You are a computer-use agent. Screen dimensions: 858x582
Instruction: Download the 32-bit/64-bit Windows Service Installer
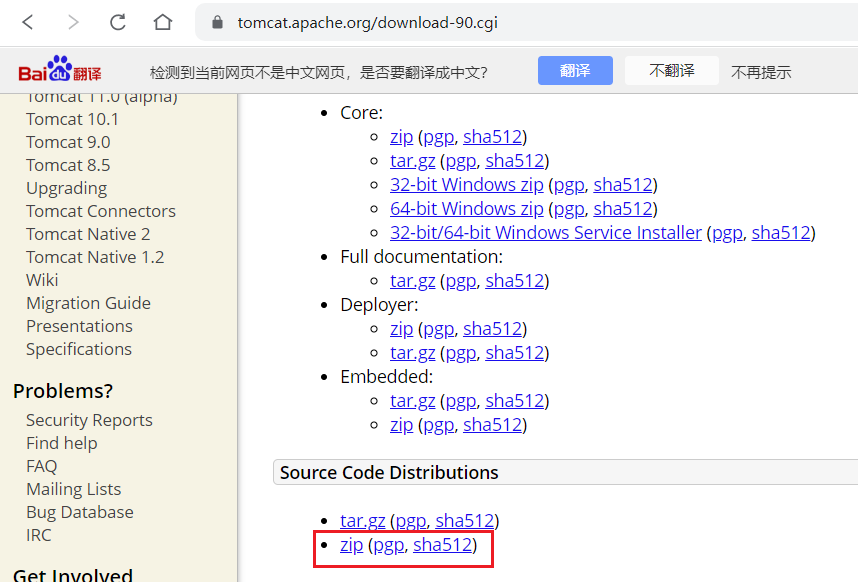pos(545,233)
